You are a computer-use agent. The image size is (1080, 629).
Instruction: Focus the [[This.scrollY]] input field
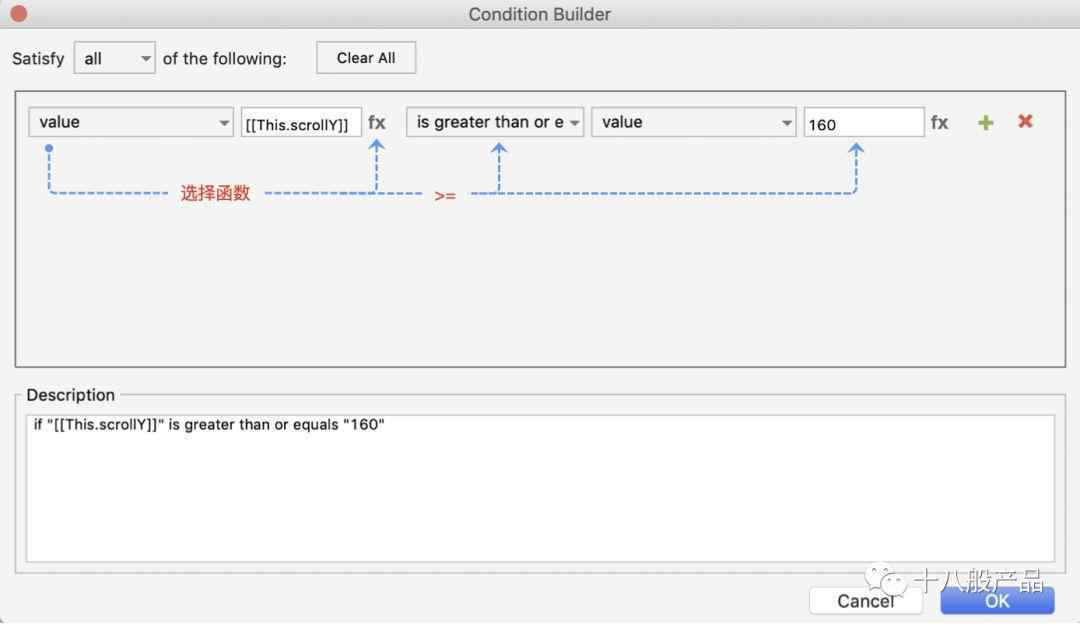click(x=301, y=123)
